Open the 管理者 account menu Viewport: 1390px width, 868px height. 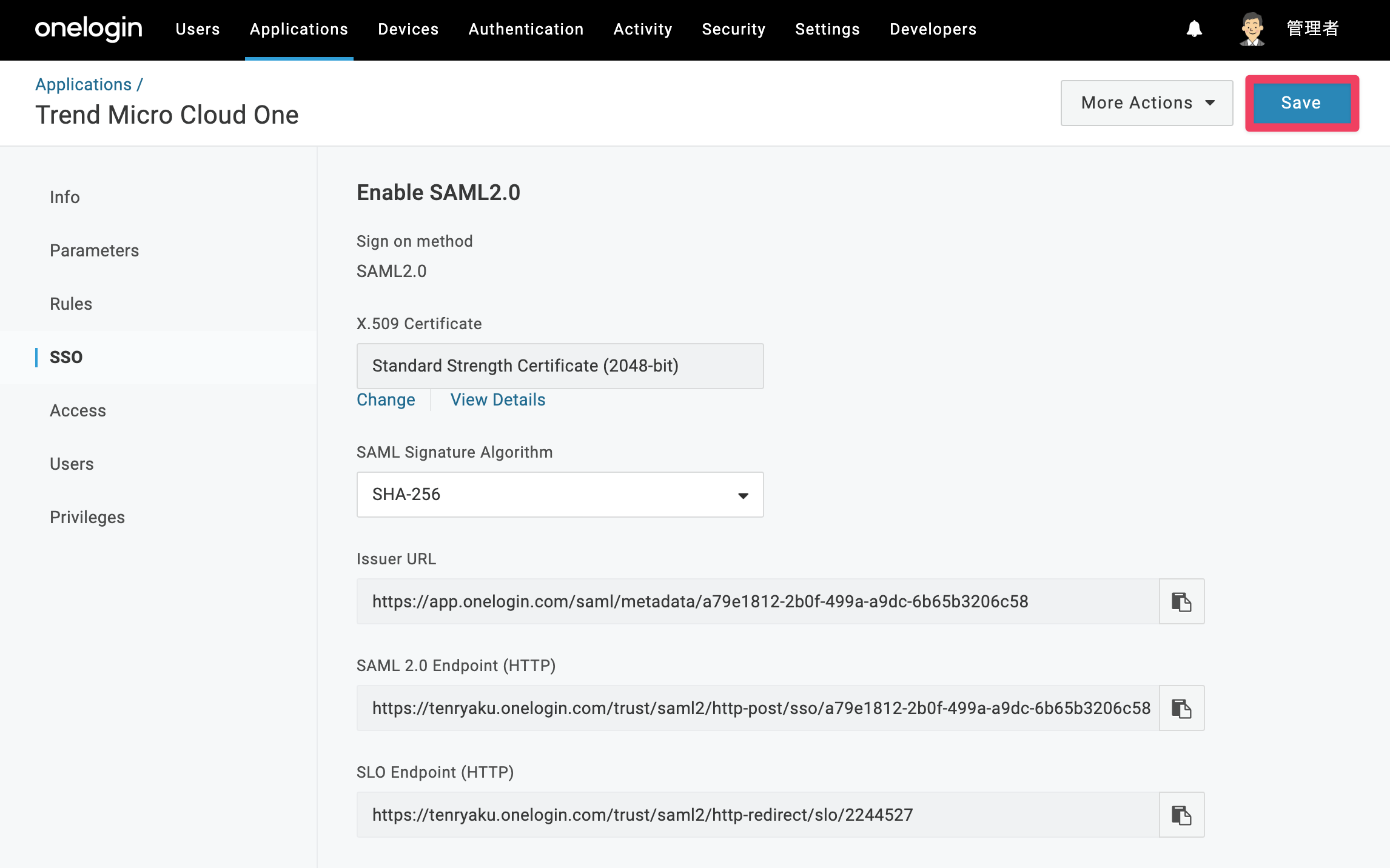(x=1312, y=28)
